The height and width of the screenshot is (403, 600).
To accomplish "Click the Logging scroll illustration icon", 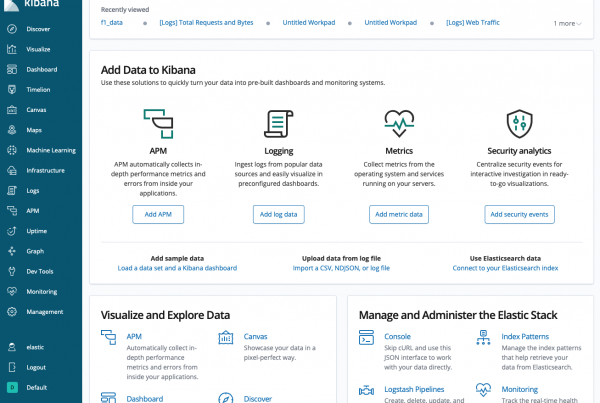I will tap(279, 124).
